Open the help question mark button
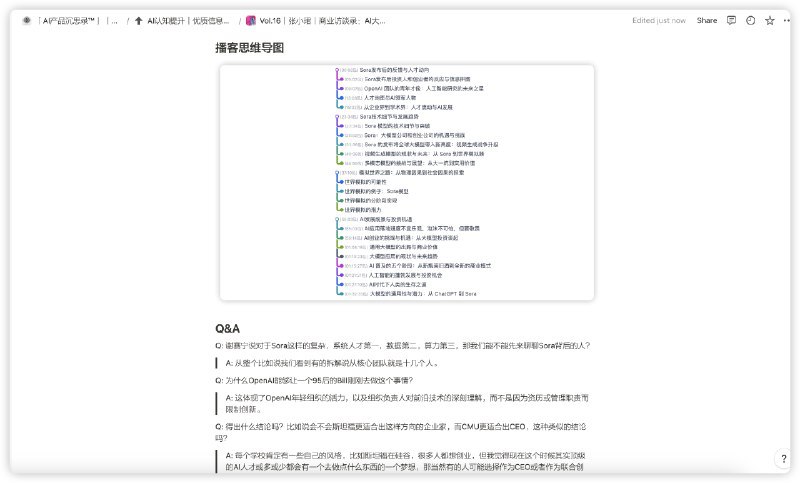800x483 pixels. [784, 459]
